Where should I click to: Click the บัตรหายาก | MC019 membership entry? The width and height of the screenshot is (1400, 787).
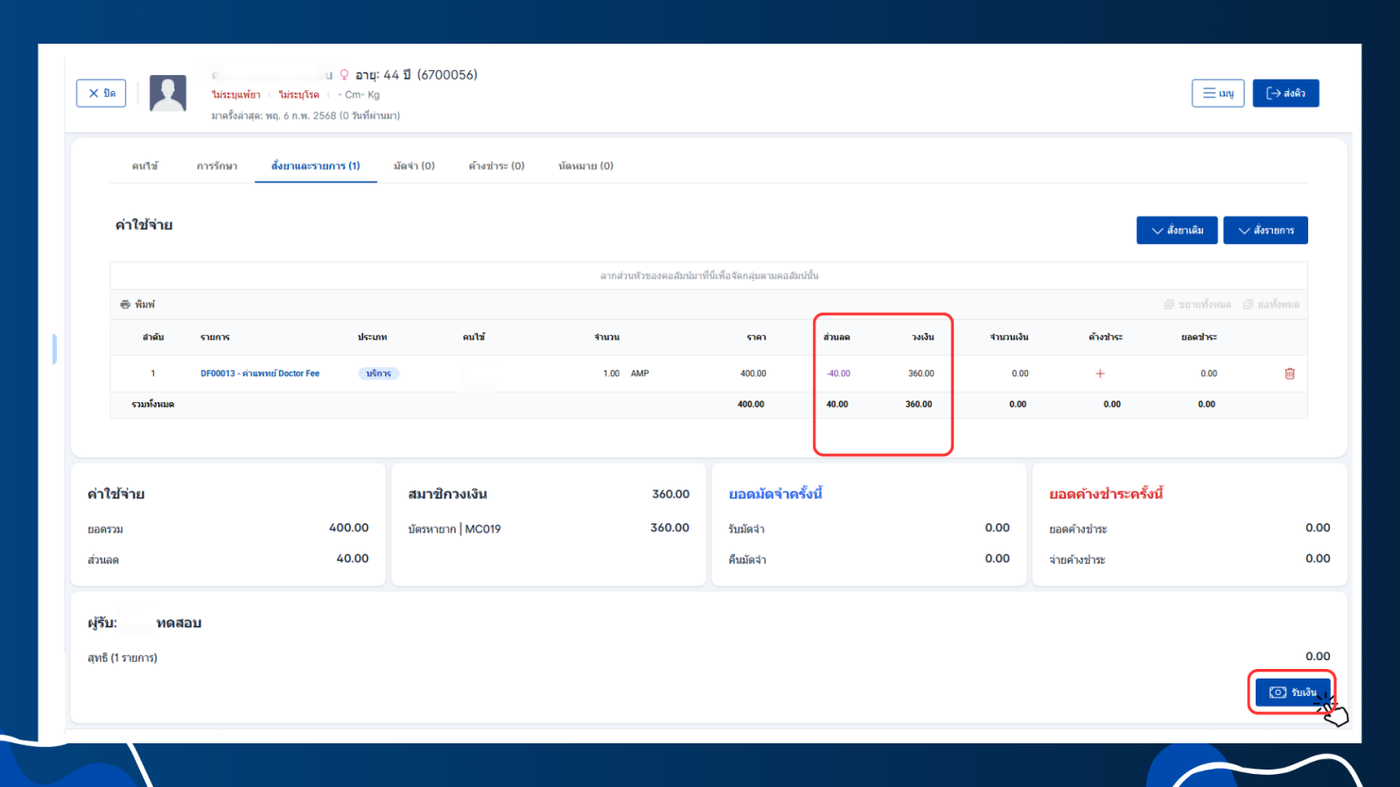[x=455, y=529]
